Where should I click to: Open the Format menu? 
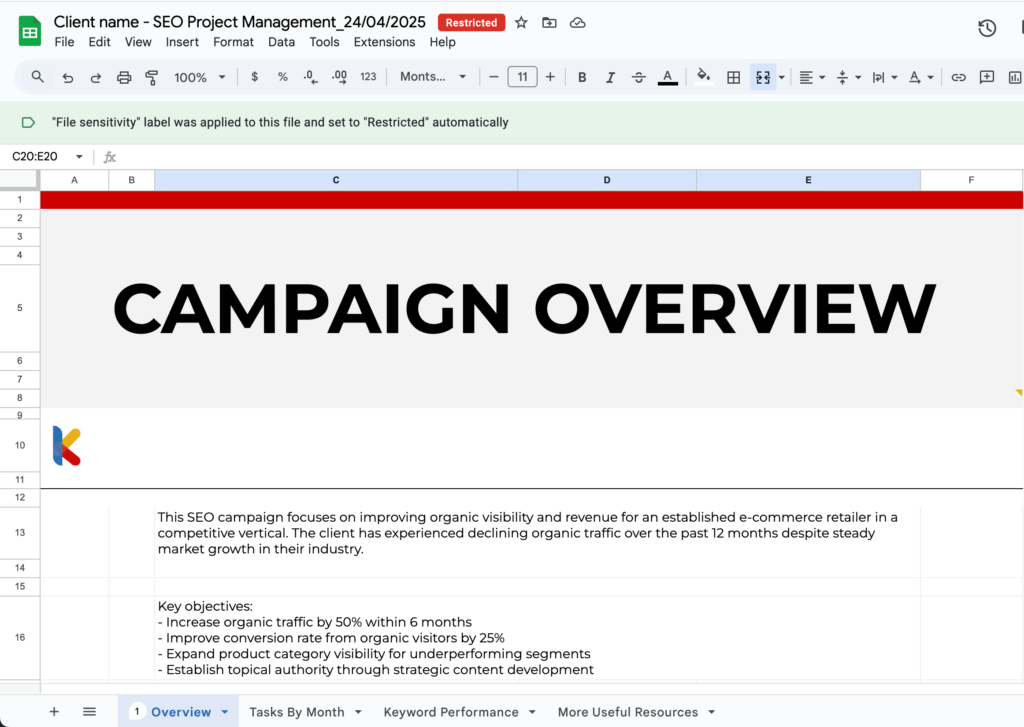(233, 42)
